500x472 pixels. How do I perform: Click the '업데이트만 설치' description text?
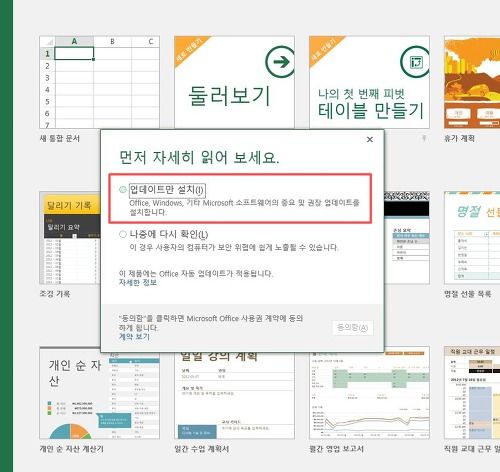pos(244,207)
